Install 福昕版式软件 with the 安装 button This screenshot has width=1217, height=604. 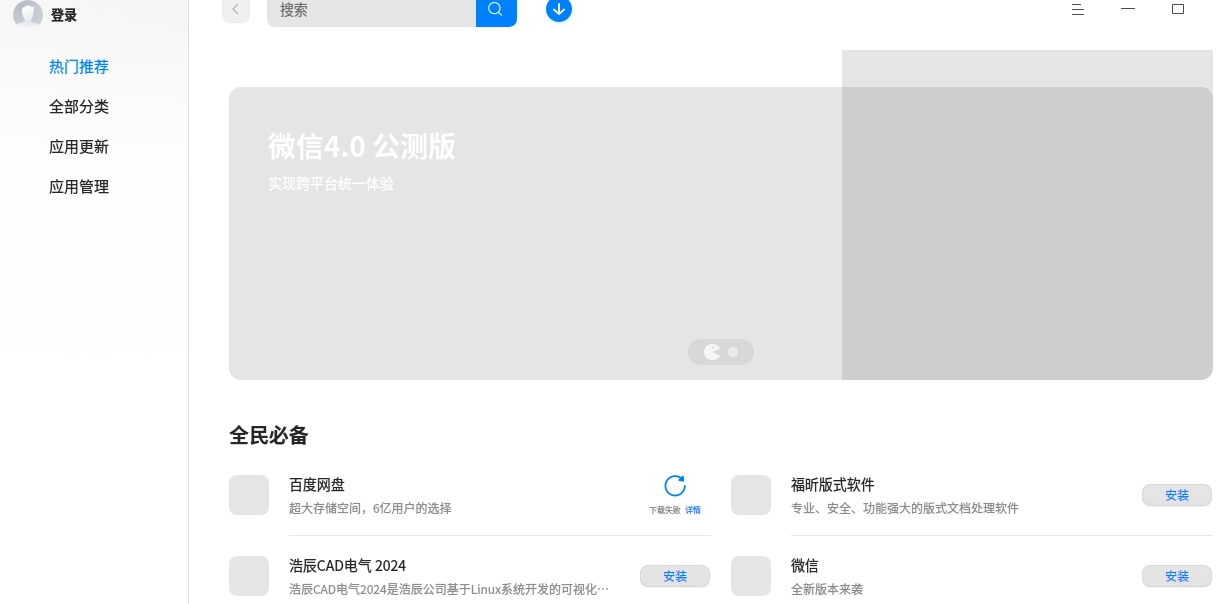click(x=1177, y=495)
